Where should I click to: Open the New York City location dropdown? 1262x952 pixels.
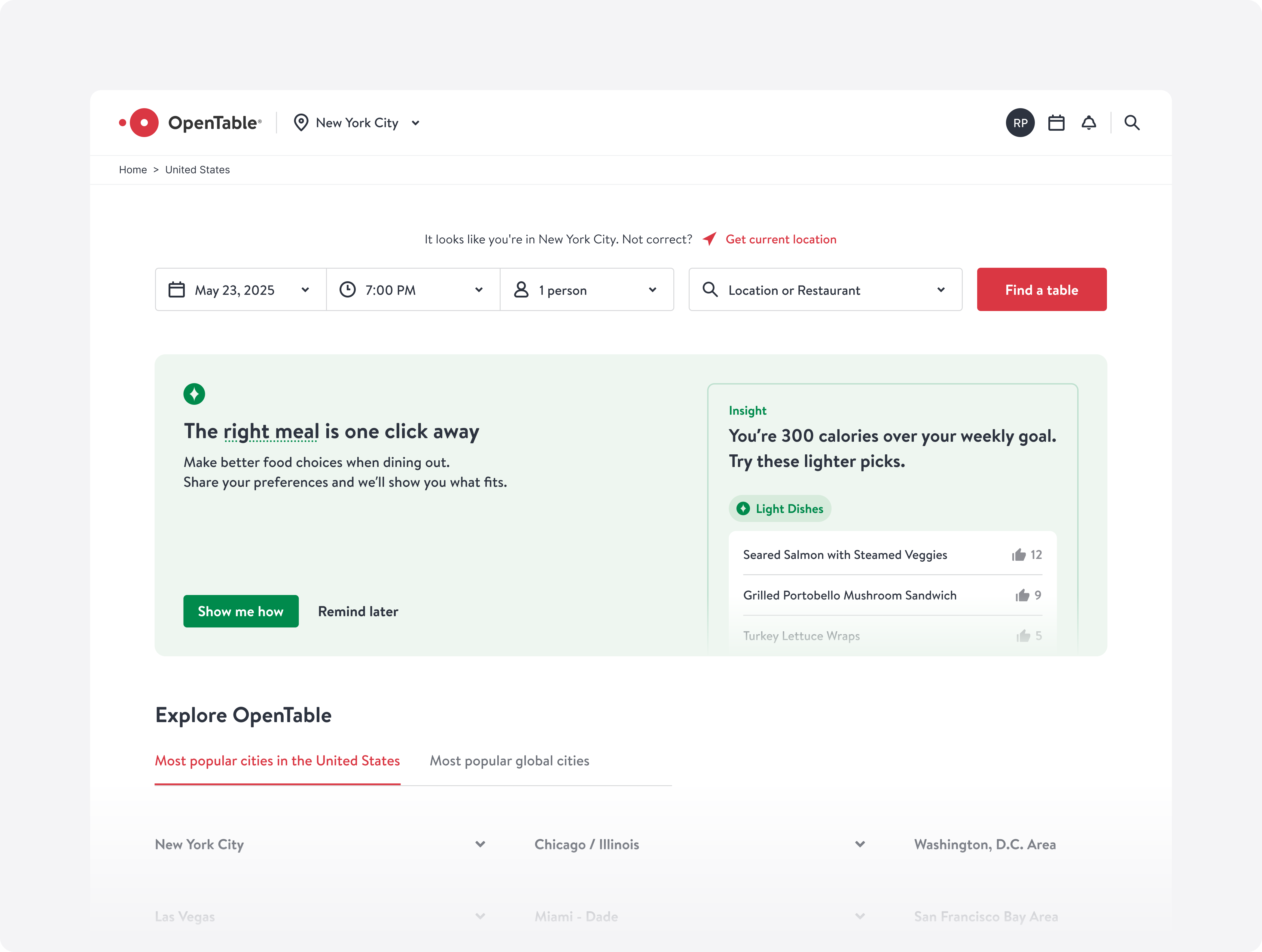pyautogui.click(x=357, y=123)
